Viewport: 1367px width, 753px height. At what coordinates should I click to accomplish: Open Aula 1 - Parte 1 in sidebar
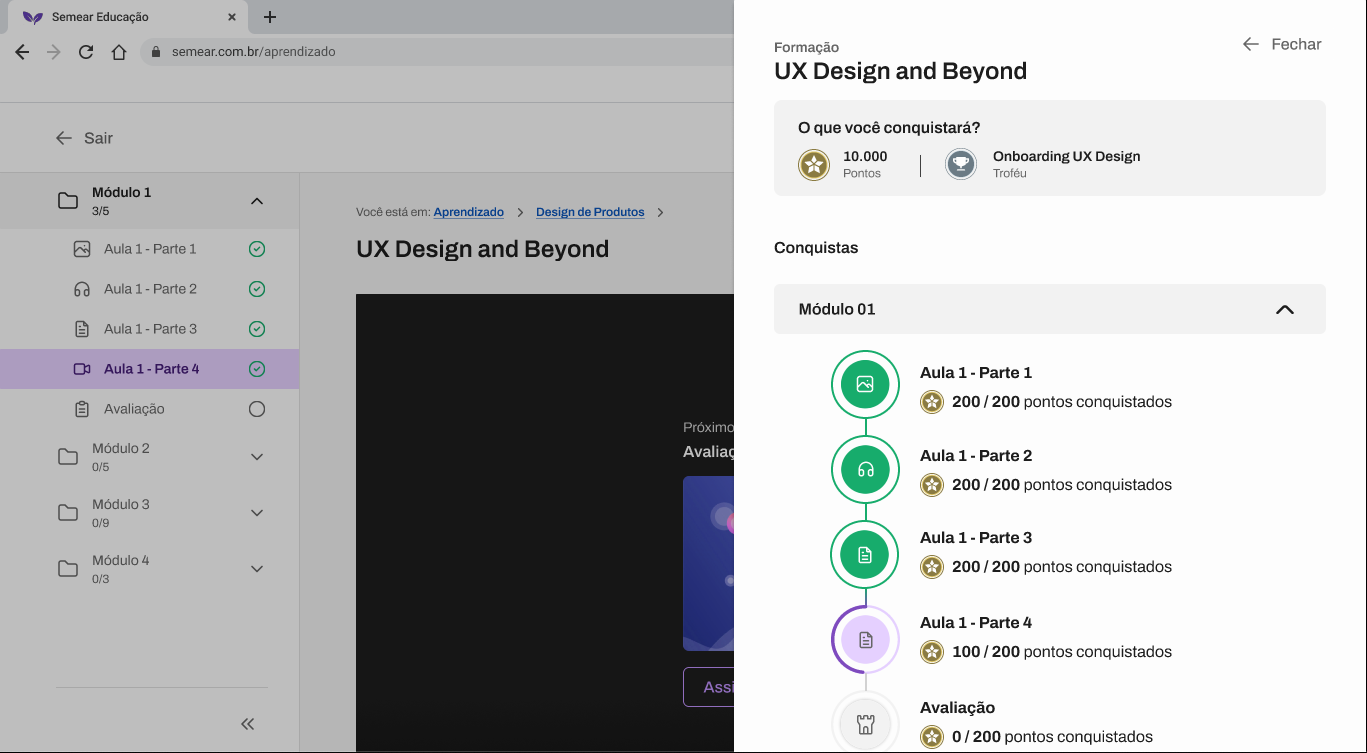[x=150, y=249]
